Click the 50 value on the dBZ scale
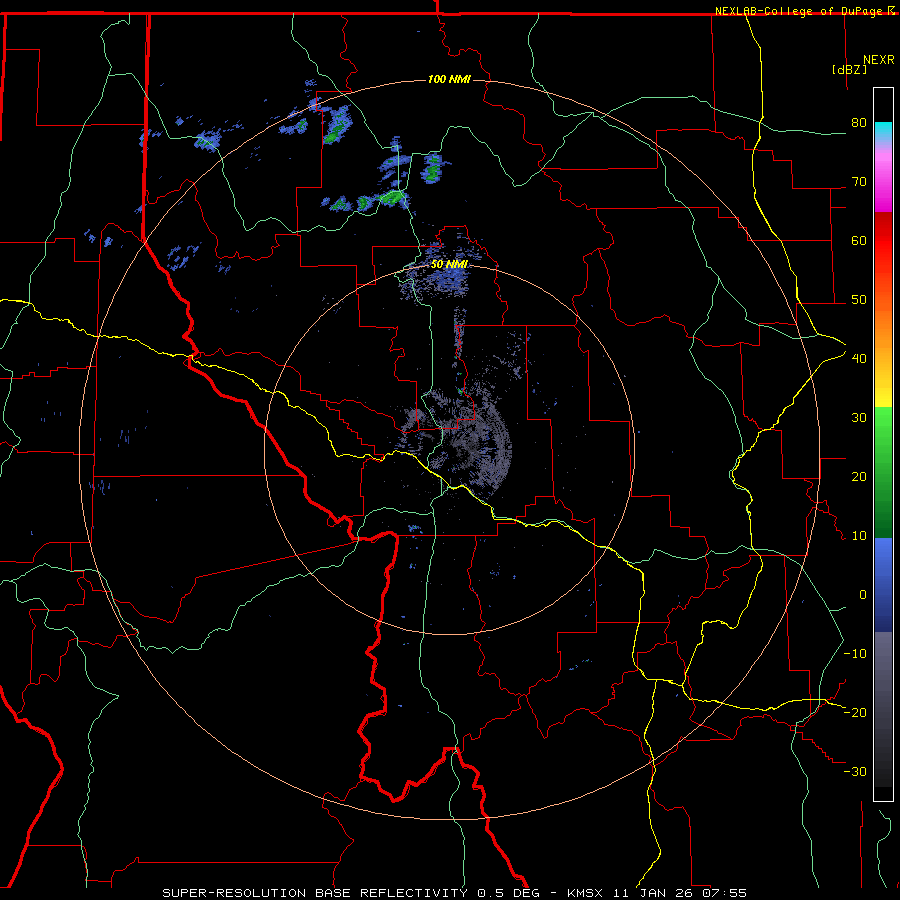 pyautogui.click(x=859, y=300)
